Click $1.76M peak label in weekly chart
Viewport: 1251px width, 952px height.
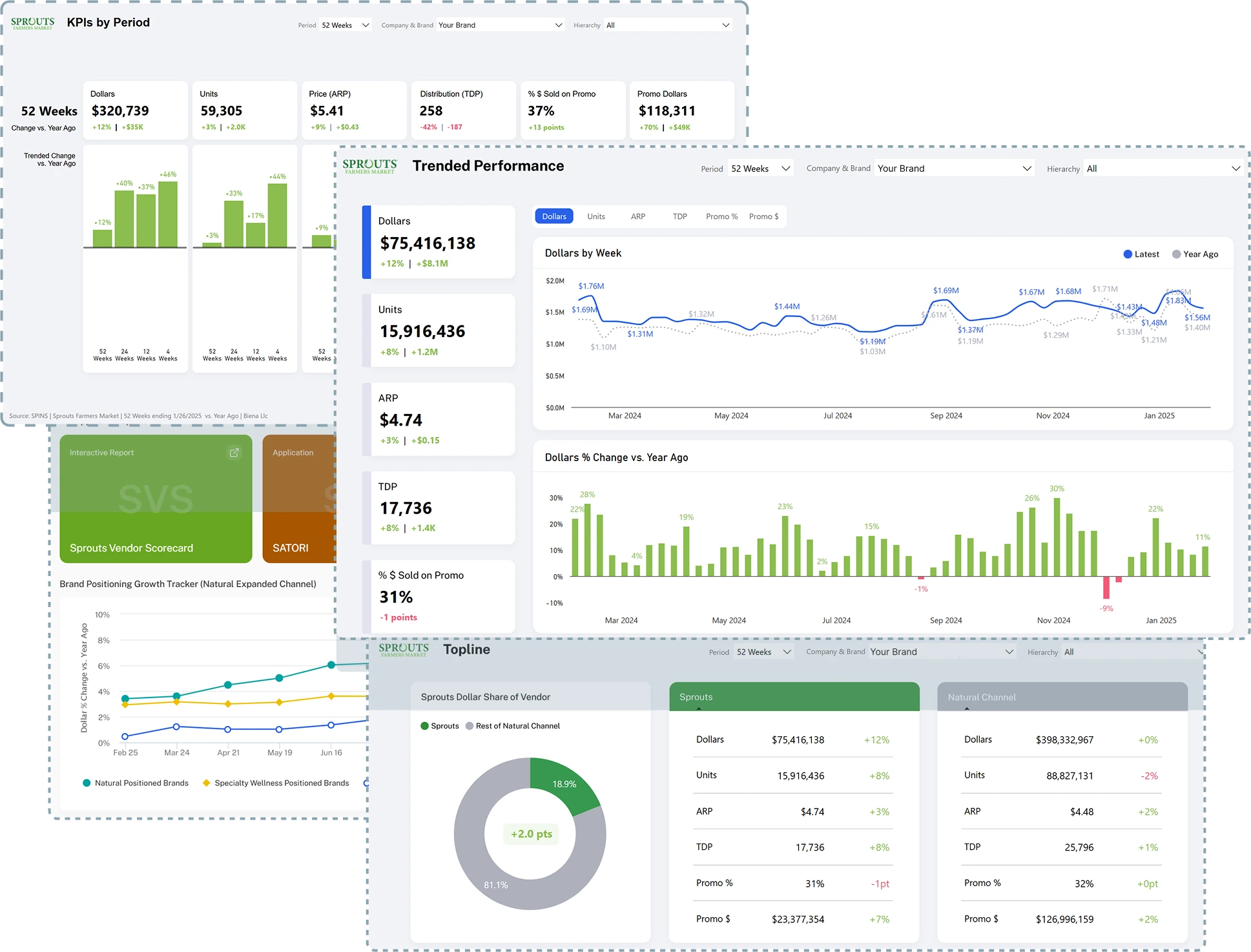tap(591, 286)
